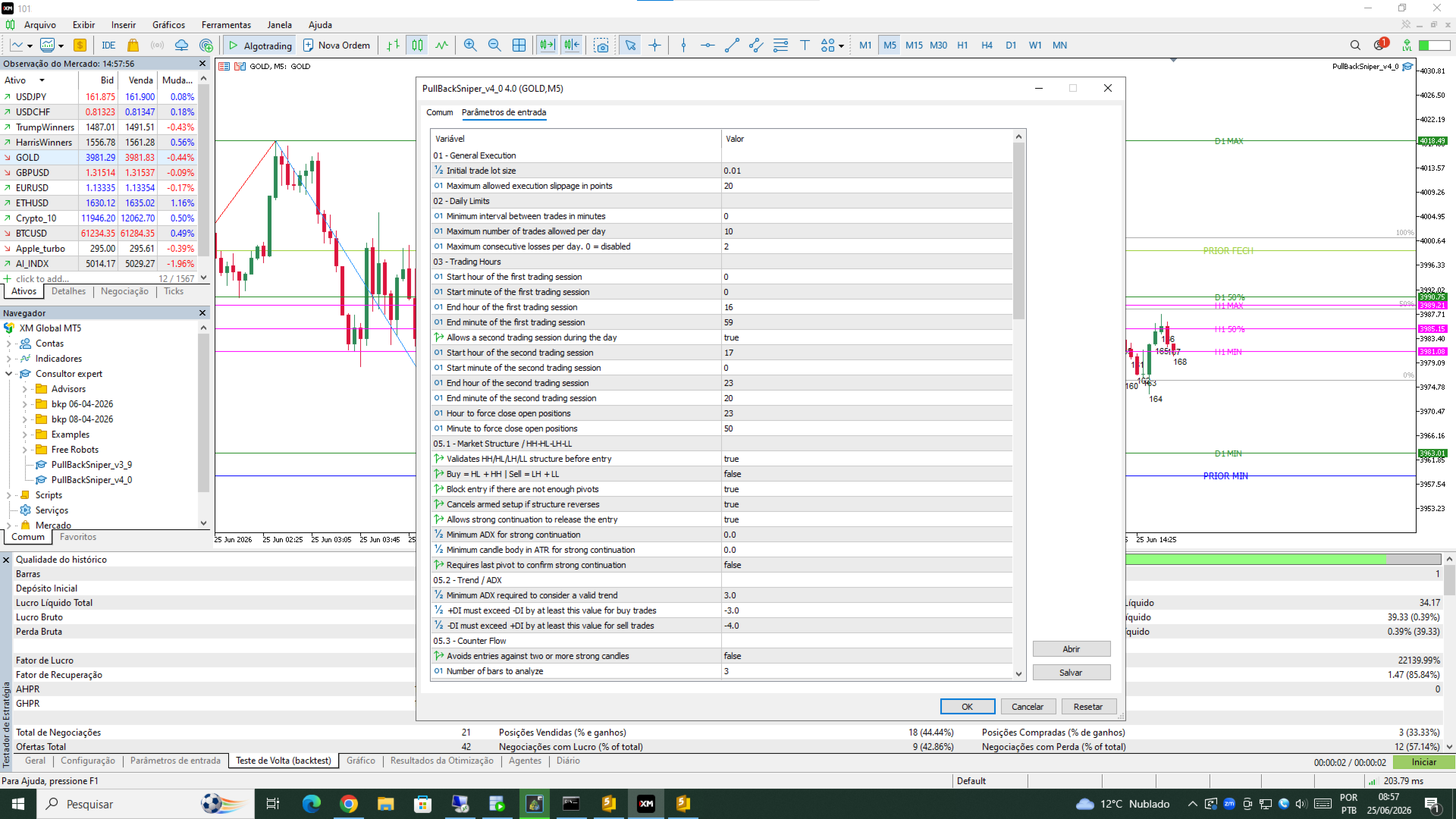Click the parameters list scrollbar thumb
Screen dimensions: 1456x819
1018,231
